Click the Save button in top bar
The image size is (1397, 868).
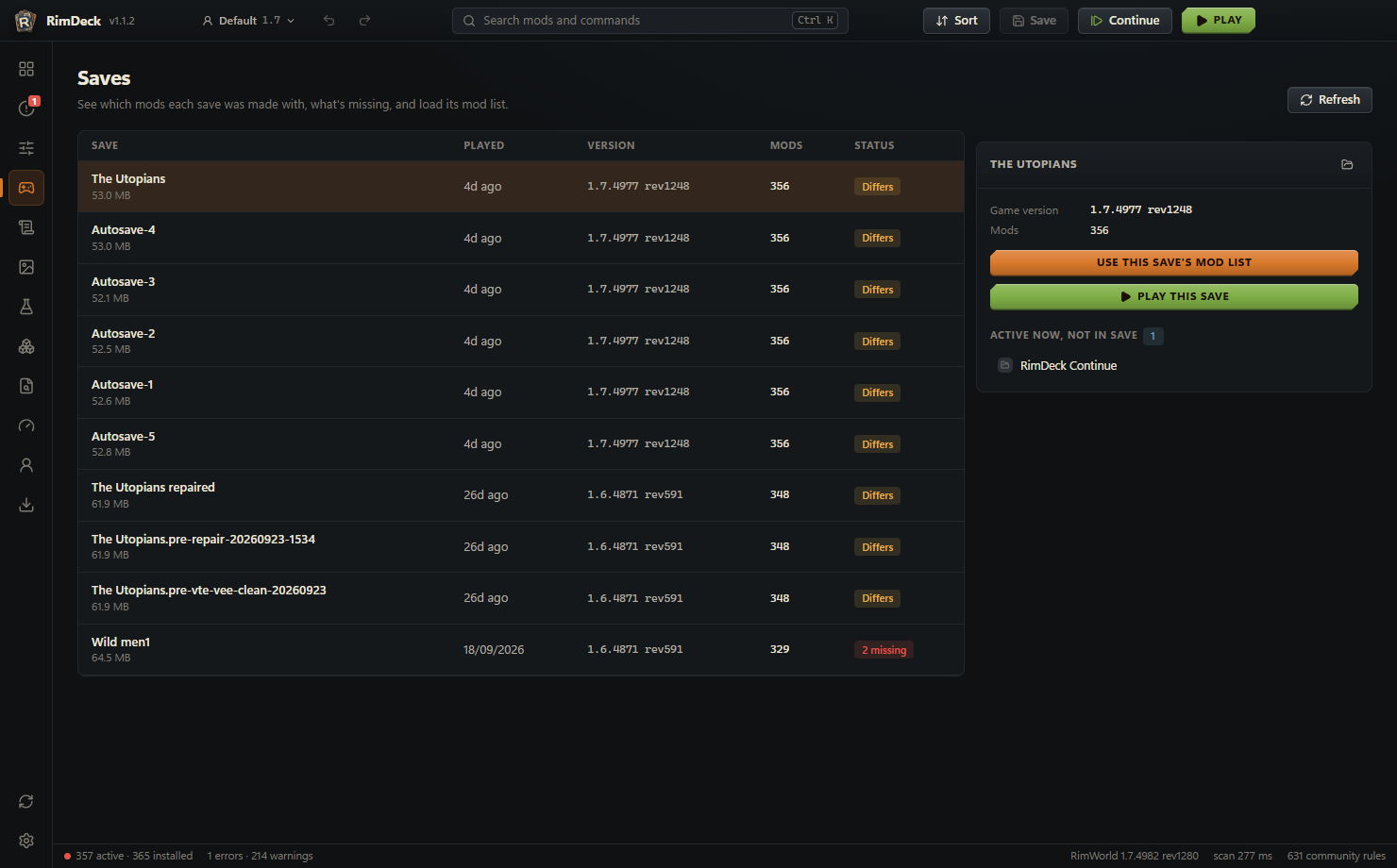(x=1034, y=21)
